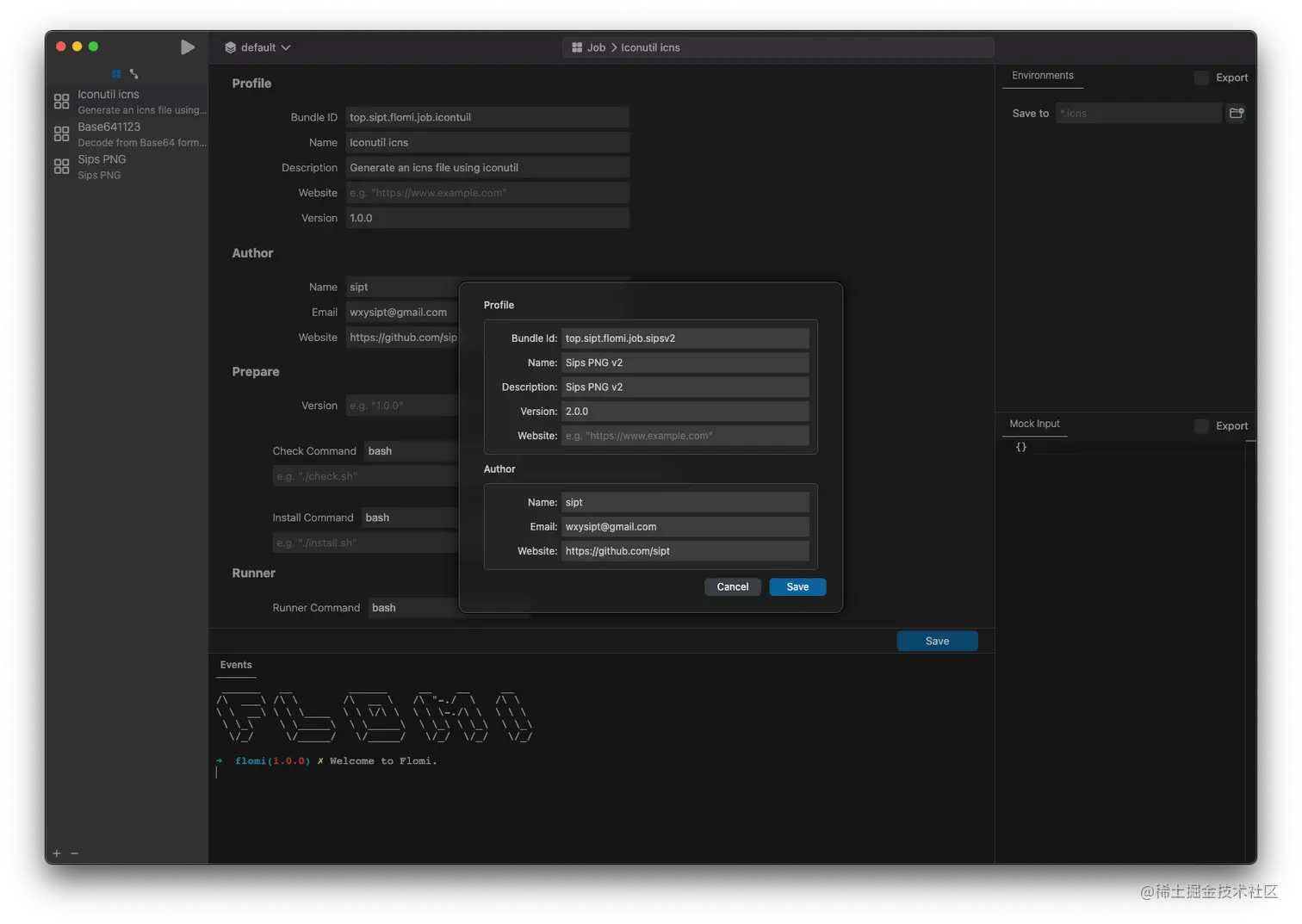Click the grid icon beside Base641123
Image resolution: width=1302 pixels, height=924 pixels.
click(x=61, y=133)
